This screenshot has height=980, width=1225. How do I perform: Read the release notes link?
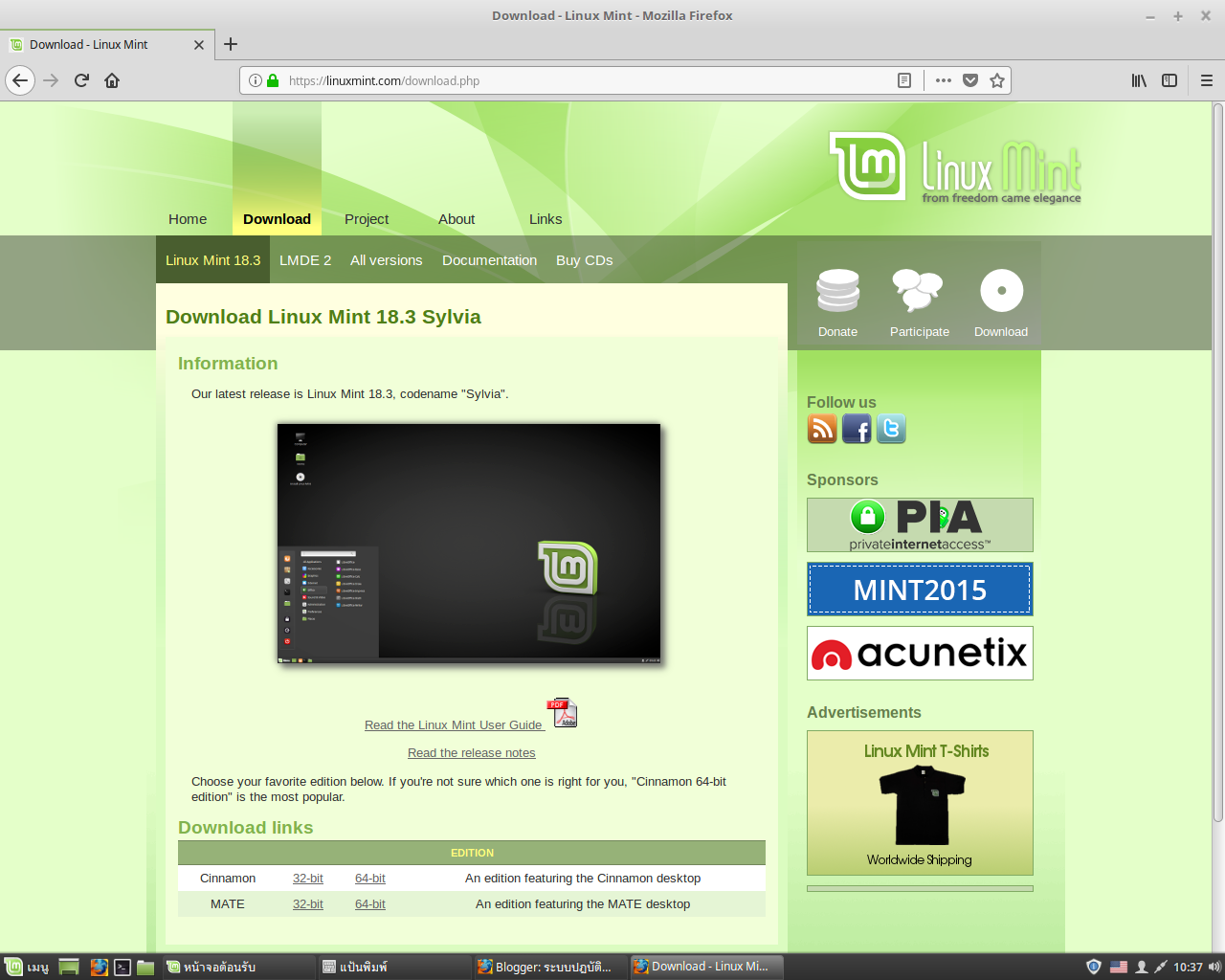pos(471,753)
